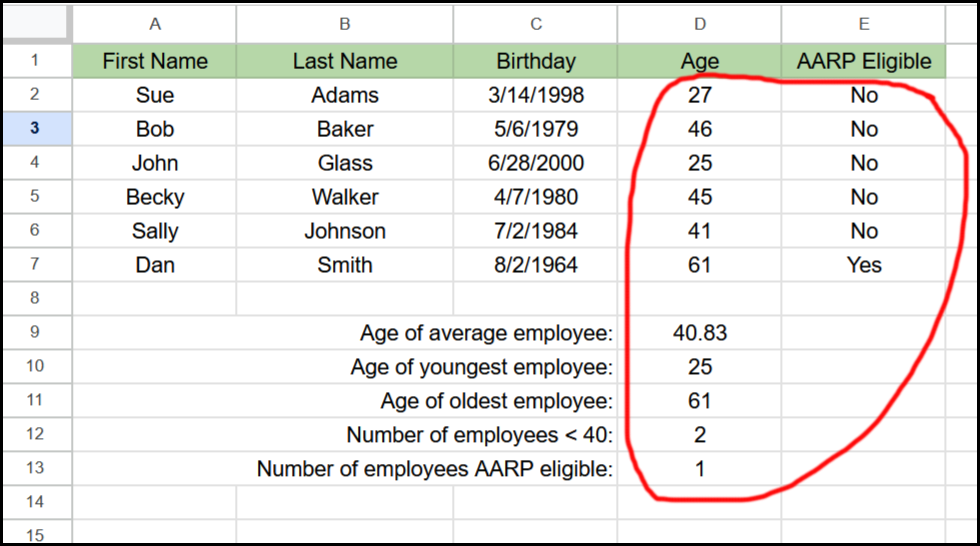Select the AARP eligible count cell in row 13
This screenshot has height=546, width=980.
[699, 469]
